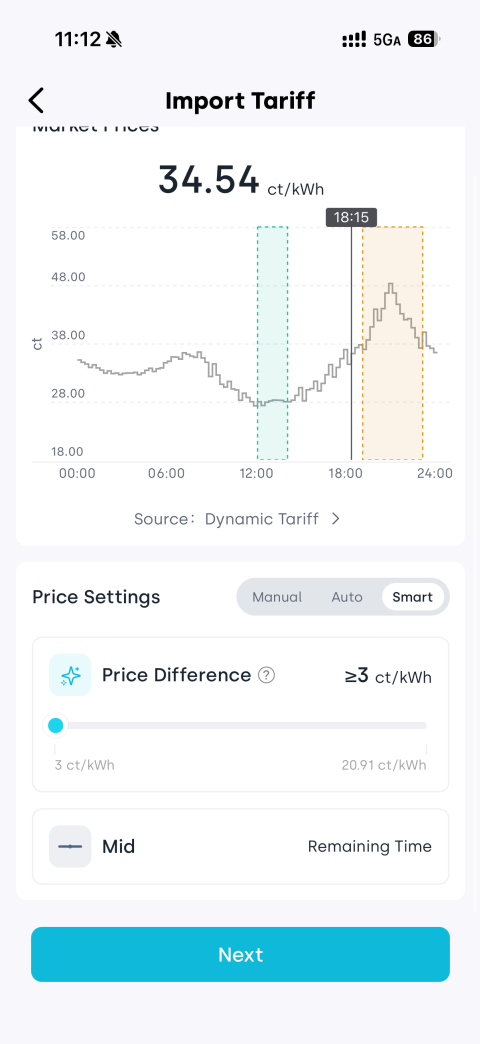The image size is (480, 1044).
Task: Switch Price Settings to Auto
Action: point(347,597)
